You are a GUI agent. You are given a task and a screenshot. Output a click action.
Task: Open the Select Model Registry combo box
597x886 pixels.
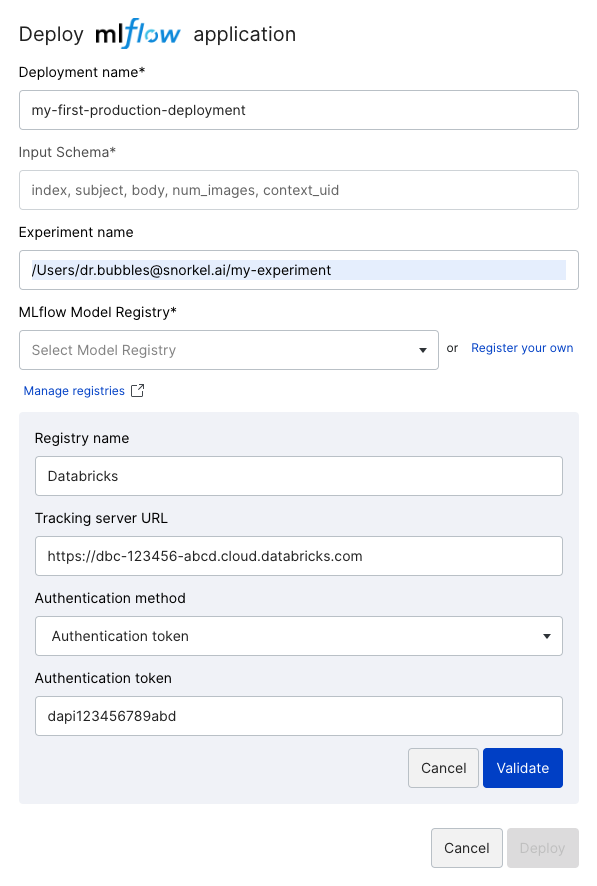point(229,350)
